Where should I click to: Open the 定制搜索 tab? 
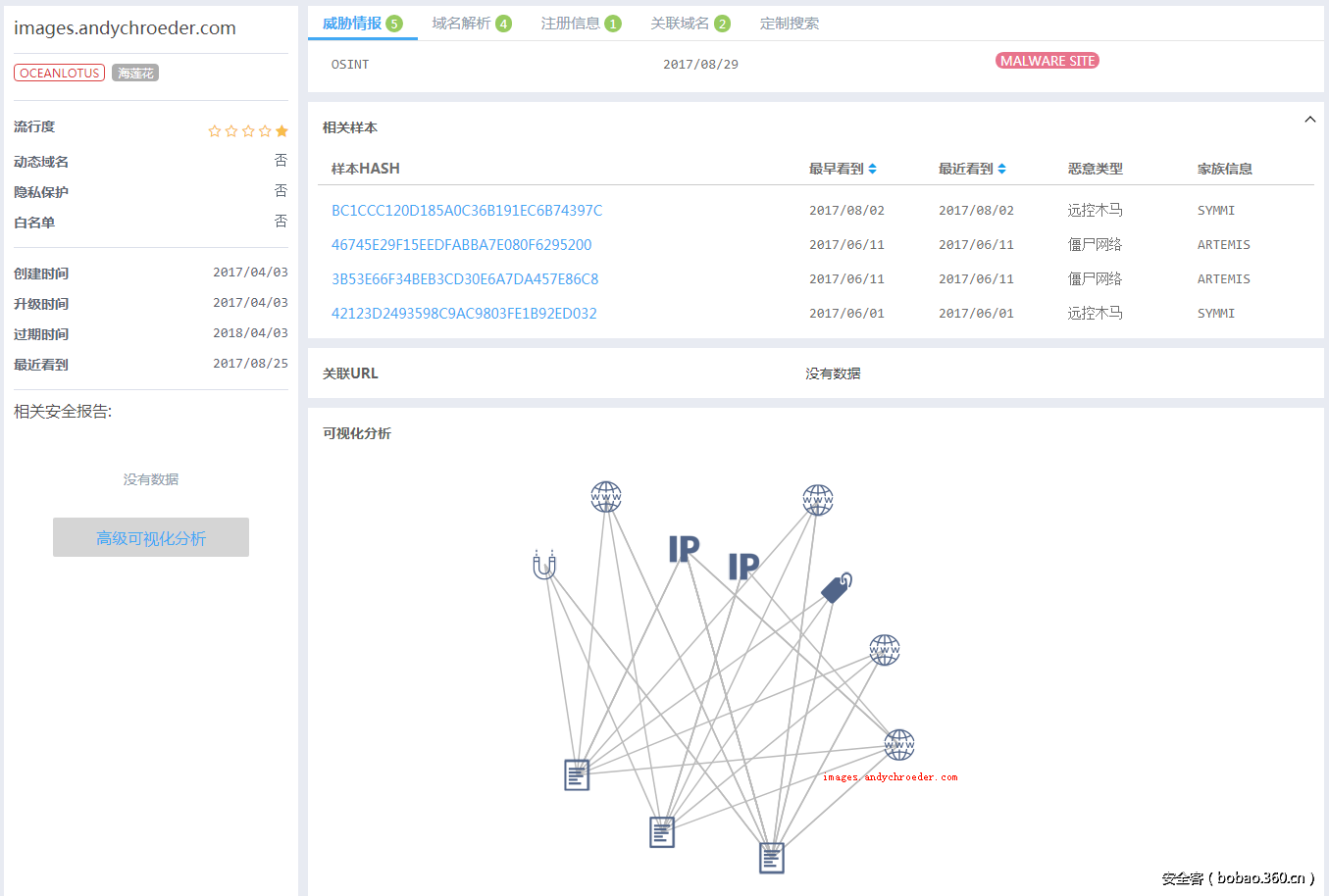790,24
